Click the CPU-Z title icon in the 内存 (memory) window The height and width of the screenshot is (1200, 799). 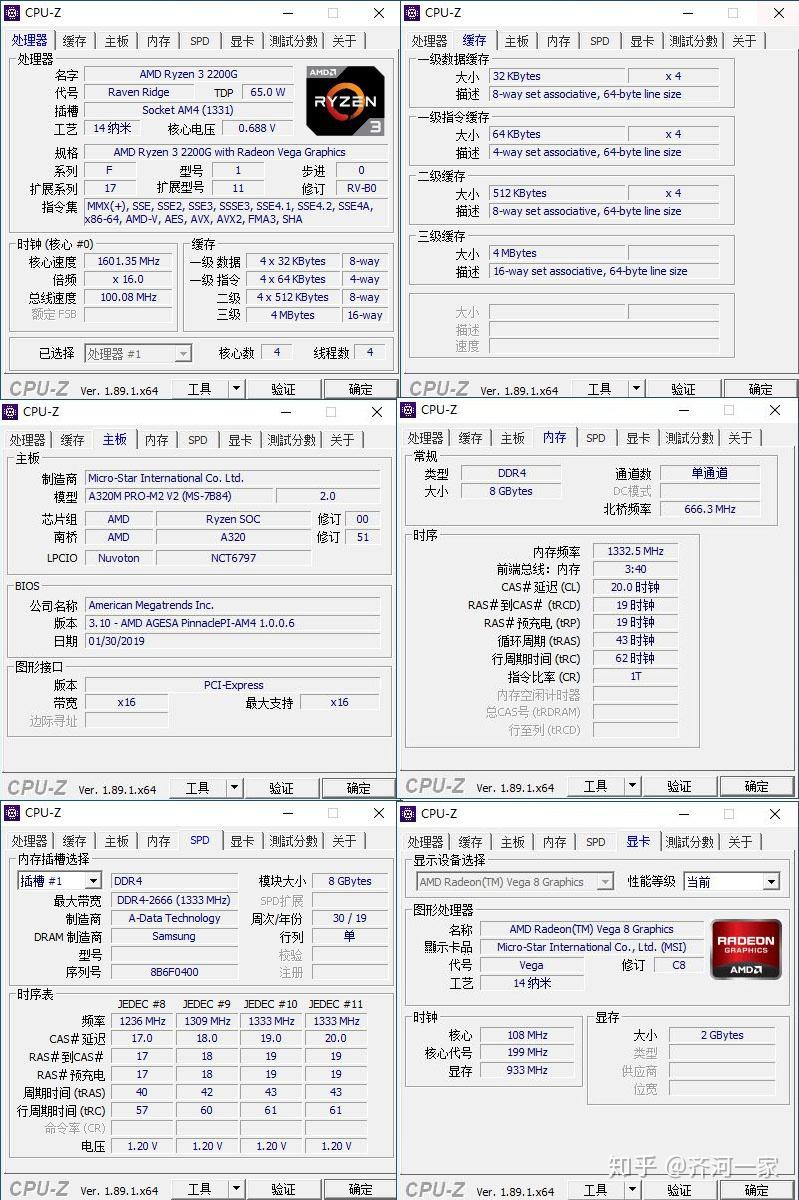click(x=408, y=410)
